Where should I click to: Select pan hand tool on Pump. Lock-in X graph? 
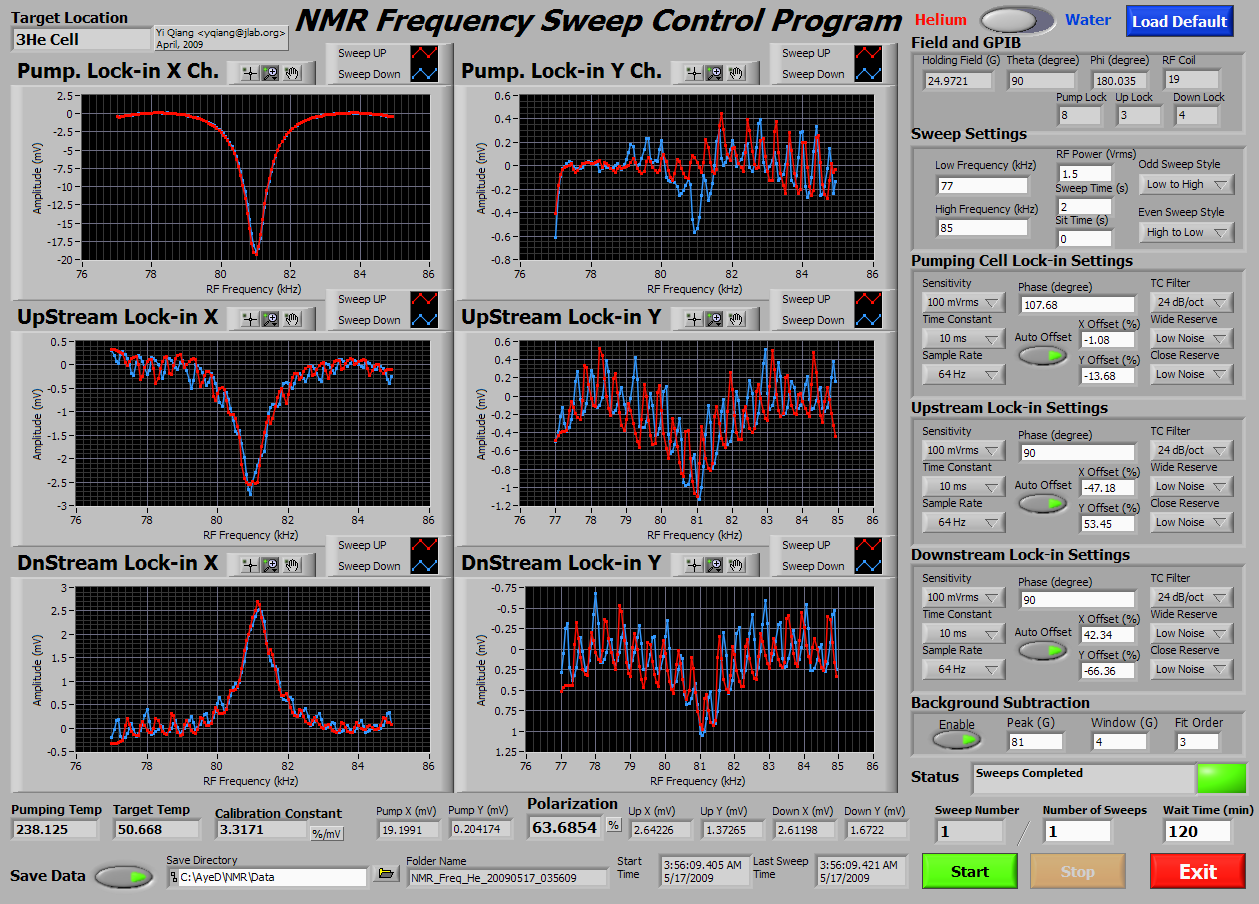(x=293, y=72)
